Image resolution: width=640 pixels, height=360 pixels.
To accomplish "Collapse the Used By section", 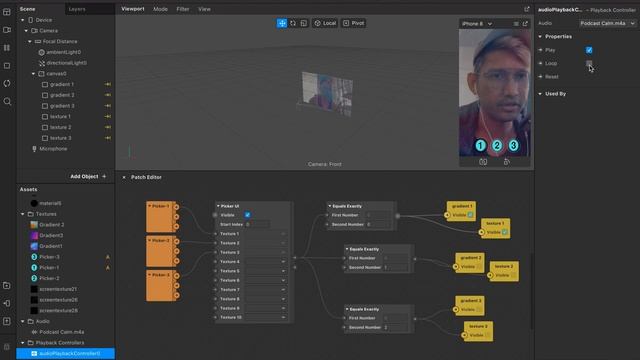I will coord(540,94).
